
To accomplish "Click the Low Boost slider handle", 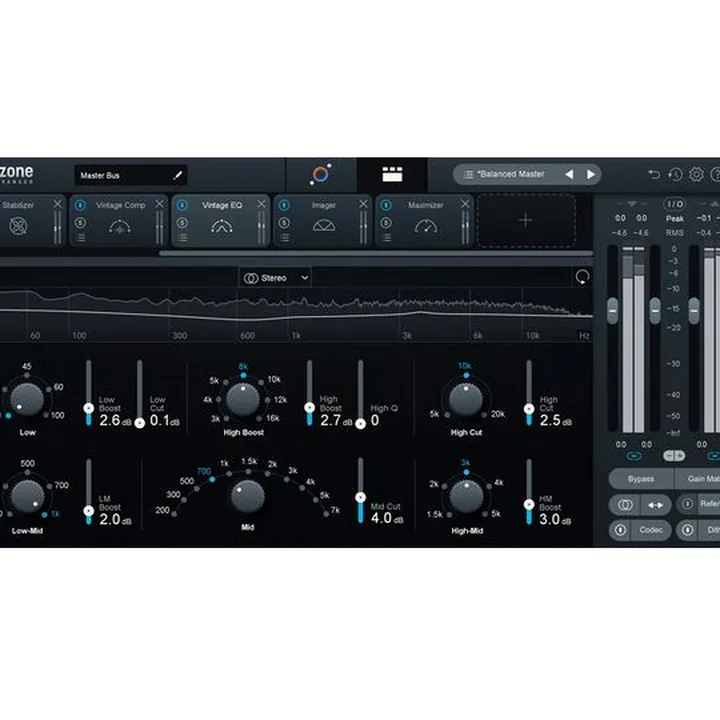I will pyautogui.click(x=89, y=408).
